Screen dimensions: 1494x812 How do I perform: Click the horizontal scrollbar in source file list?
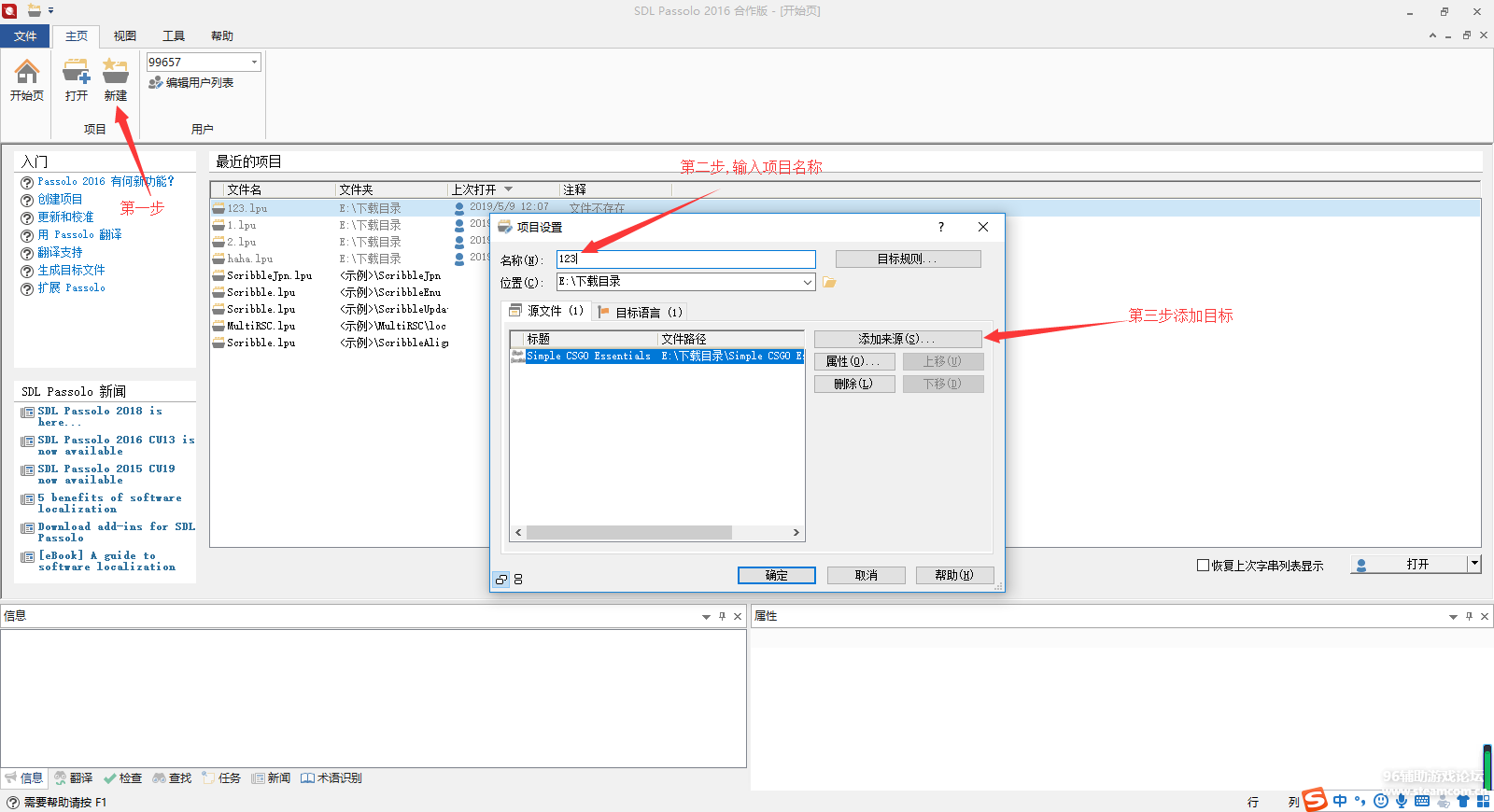click(x=628, y=532)
